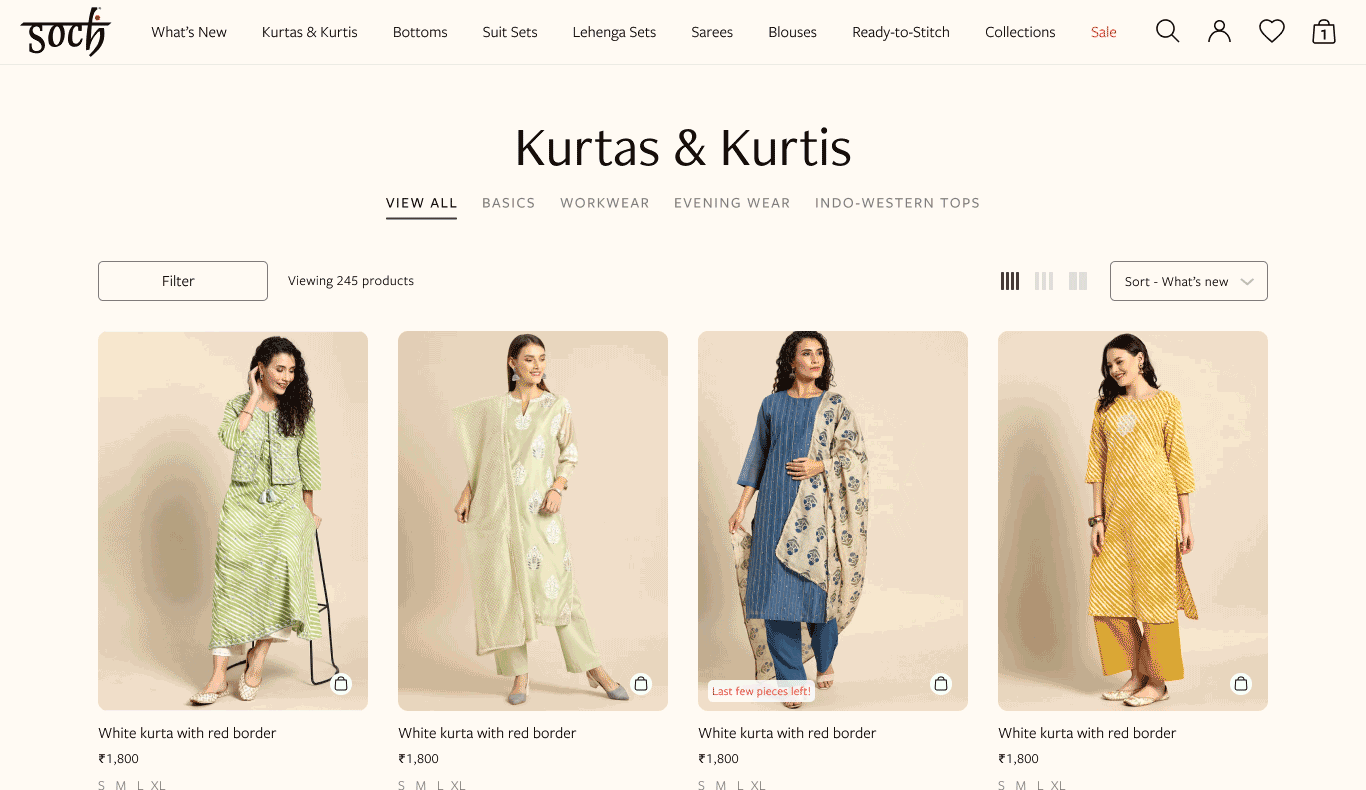Add yellow striped kurta to bag
The width and height of the screenshot is (1366, 790).
(1241, 684)
